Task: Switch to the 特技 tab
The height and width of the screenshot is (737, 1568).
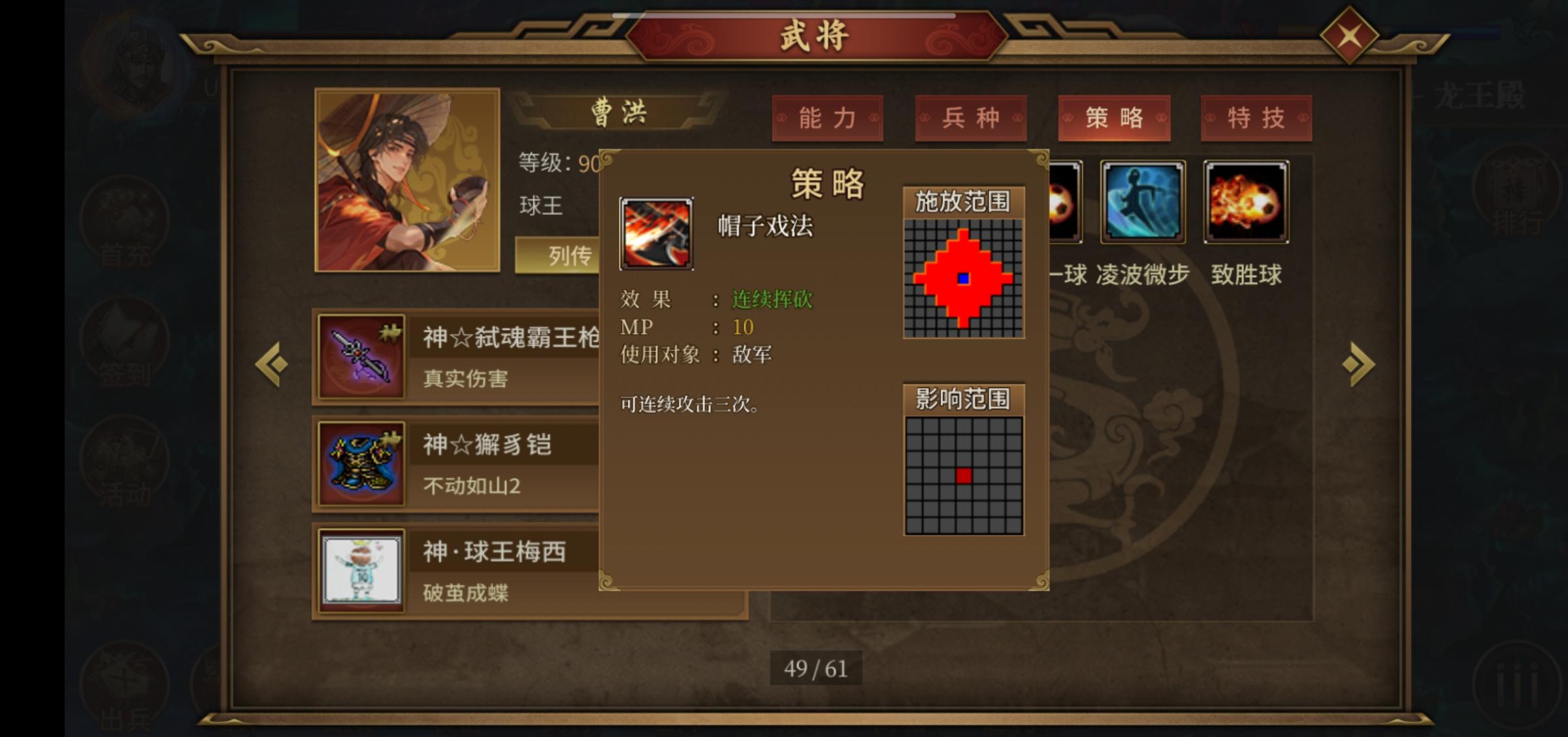Action: 1256,118
